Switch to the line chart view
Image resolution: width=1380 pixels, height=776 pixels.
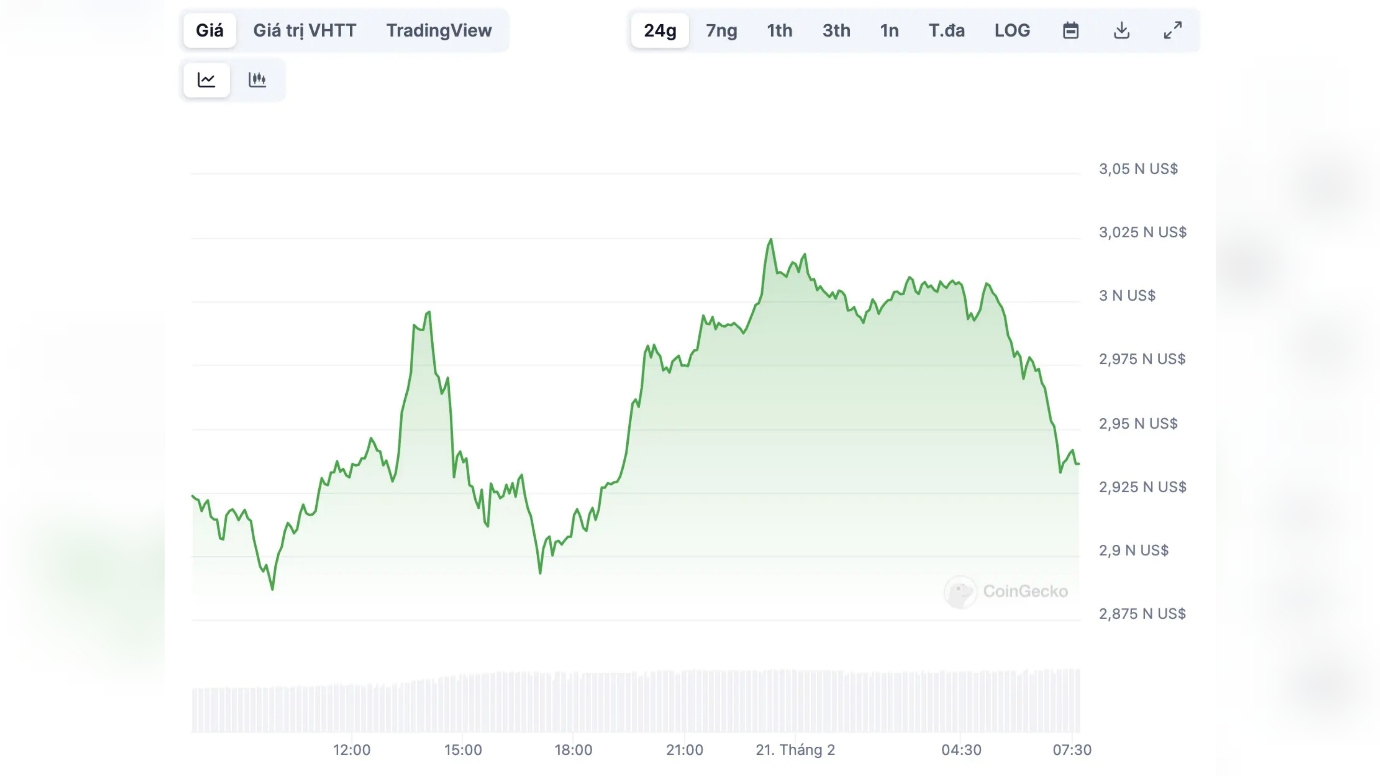[206, 80]
